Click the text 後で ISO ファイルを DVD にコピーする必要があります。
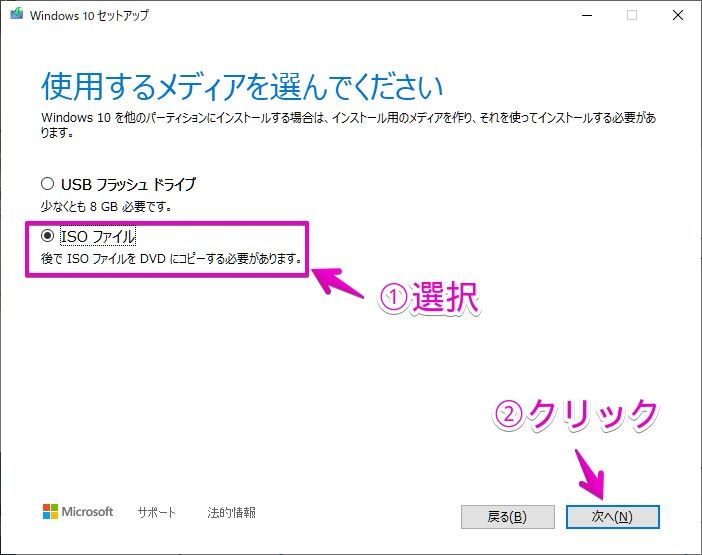Screen dimensions: 702x555 coord(171,258)
